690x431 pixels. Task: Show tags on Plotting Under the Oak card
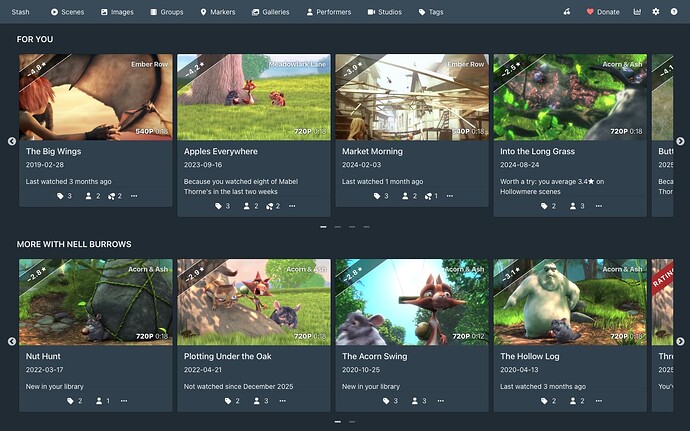pyautogui.click(x=232, y=401)
